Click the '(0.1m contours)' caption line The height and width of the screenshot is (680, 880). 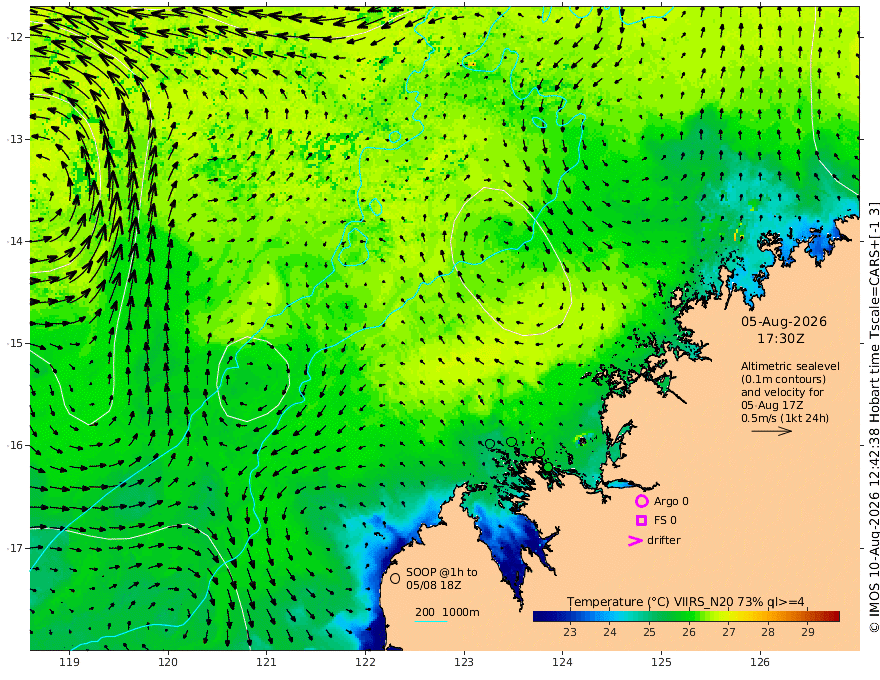tap(783, 380)
